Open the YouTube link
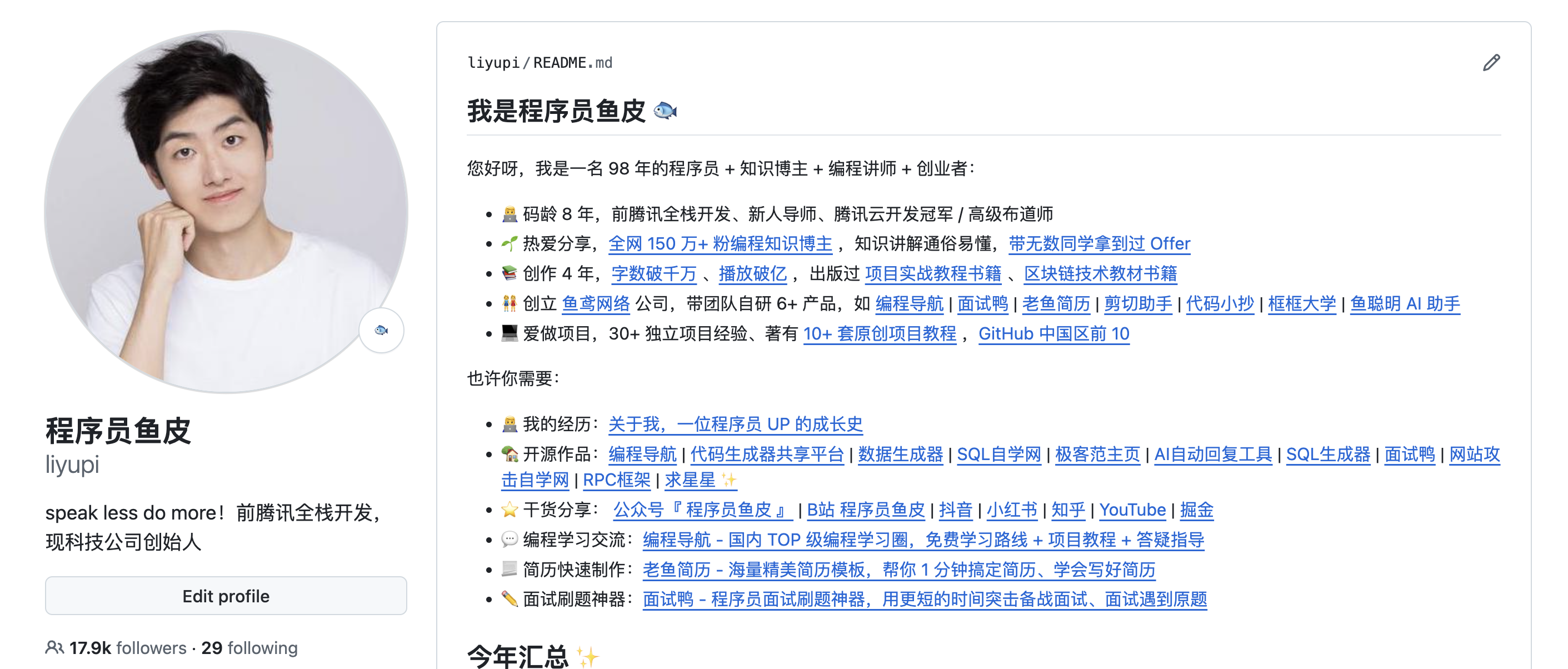The height and width of the screenshot is (669, 1568). [x=1132, y=510]
